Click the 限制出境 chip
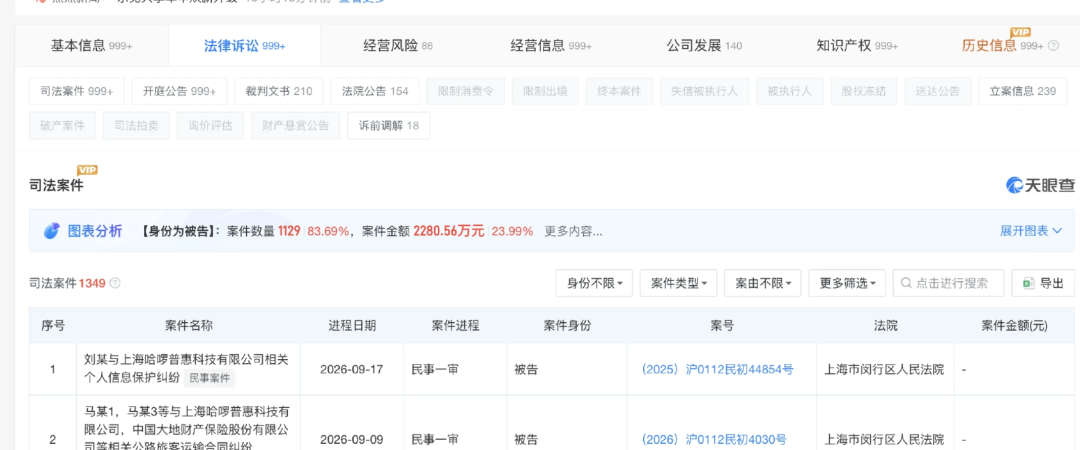The width and height of the screenshot is (1080, 450). (x=546, y=91)
